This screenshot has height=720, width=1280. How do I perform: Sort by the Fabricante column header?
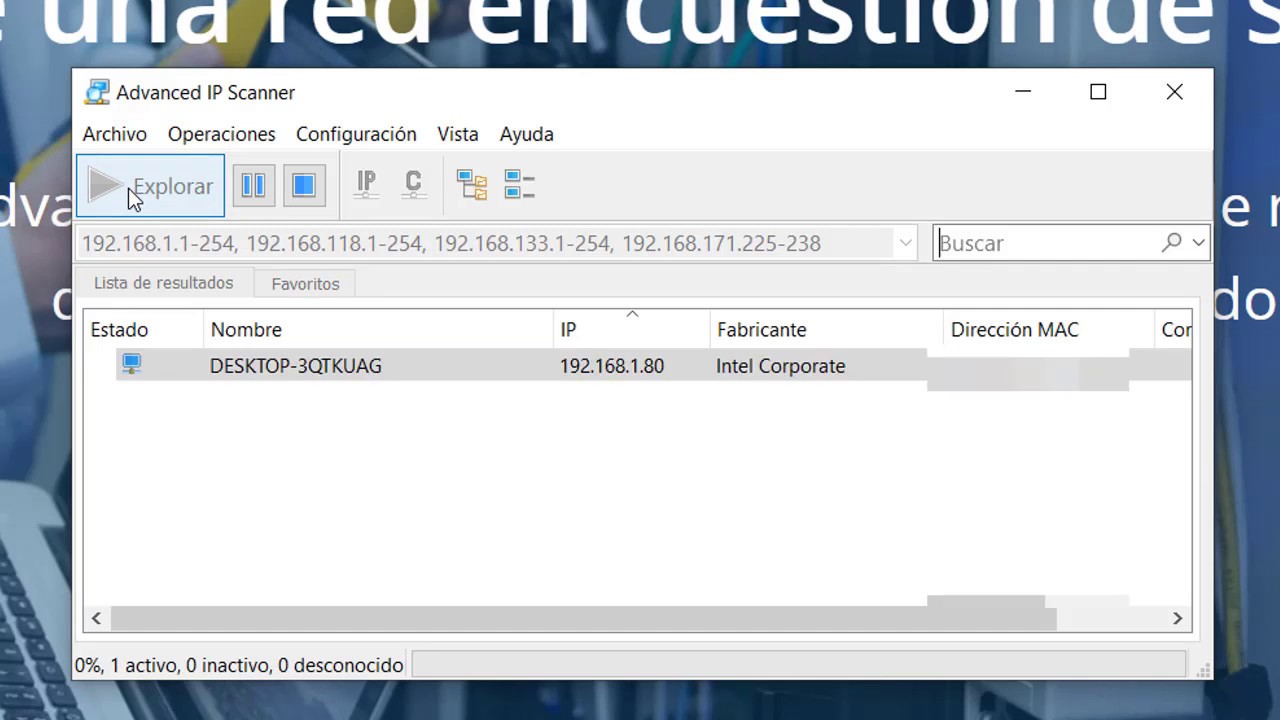(827, 329)
